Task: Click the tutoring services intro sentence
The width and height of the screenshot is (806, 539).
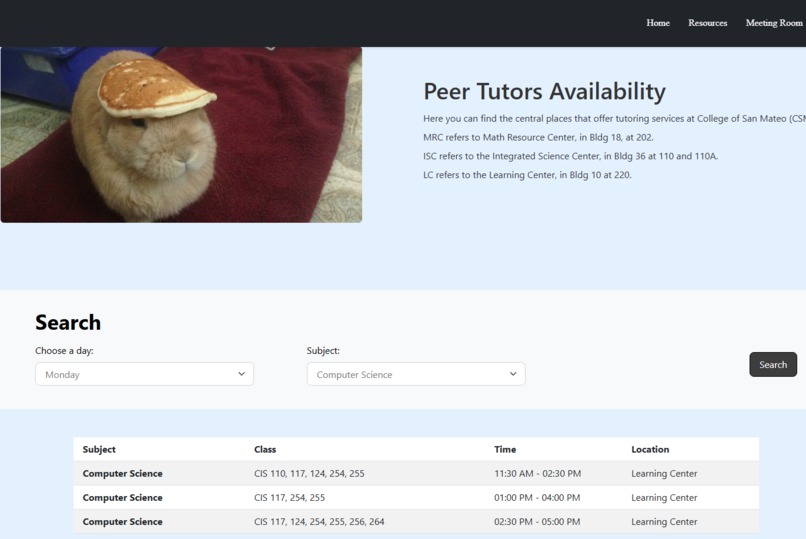Action: pyautogui.click(x=614, y=119)
